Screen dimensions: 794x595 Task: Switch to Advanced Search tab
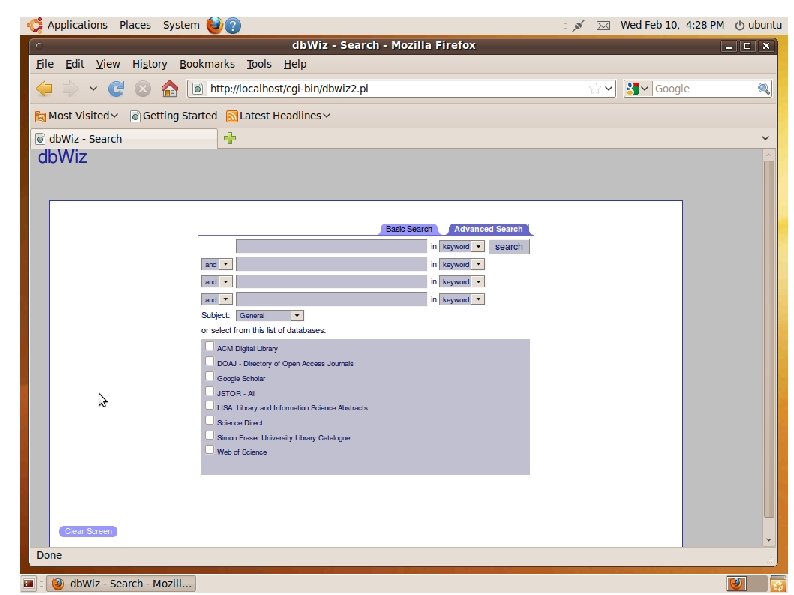(x=488, y=229)
